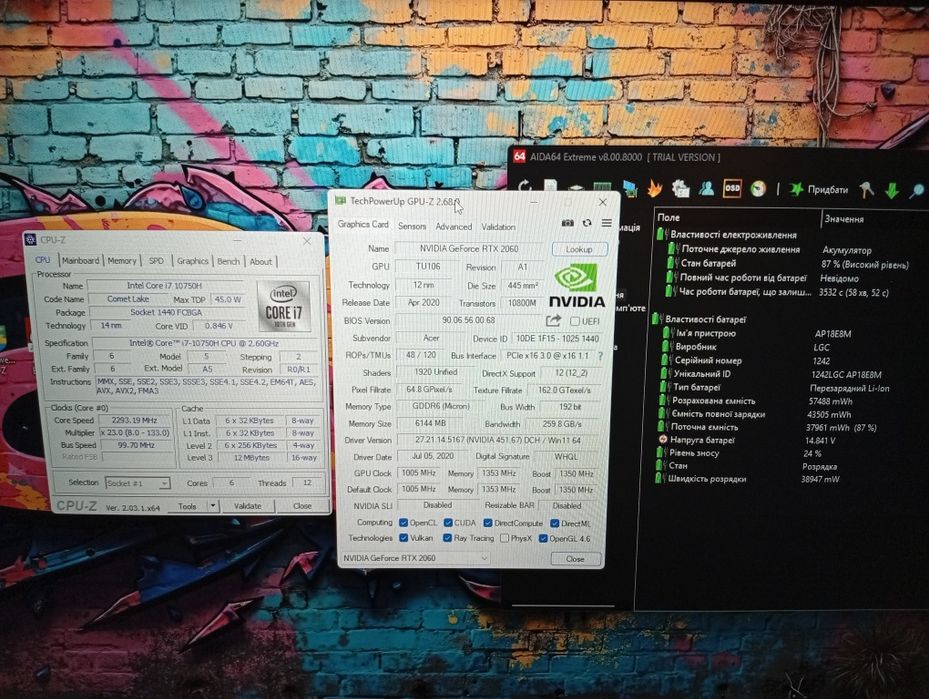Click CPU-Z Validate button

(x=248, y=506)
